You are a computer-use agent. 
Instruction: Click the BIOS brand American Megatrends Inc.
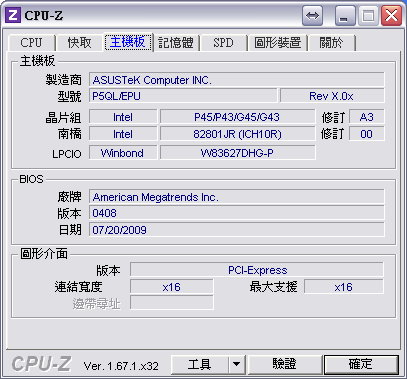[237, 197]
